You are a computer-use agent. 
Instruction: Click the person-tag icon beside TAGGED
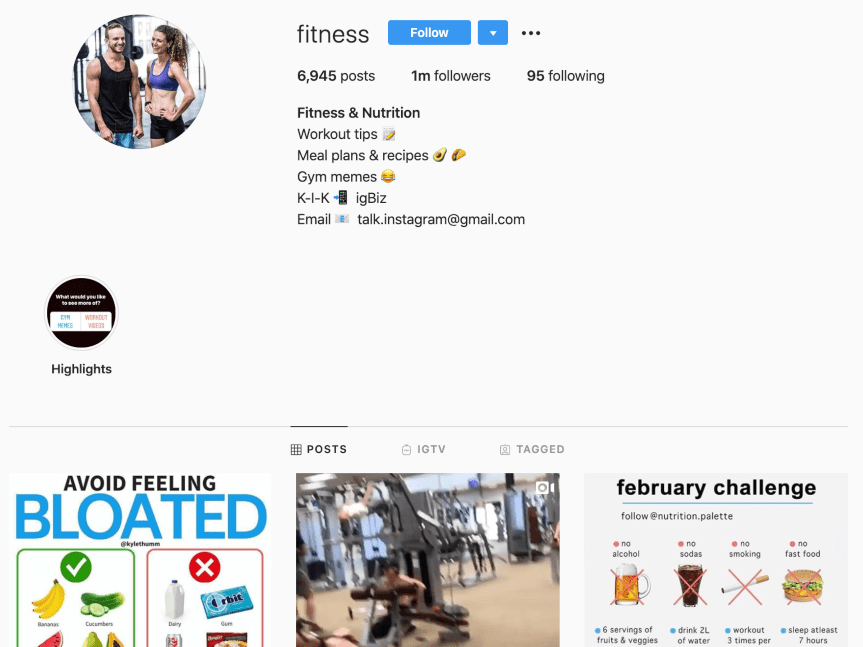pos(505,450)
